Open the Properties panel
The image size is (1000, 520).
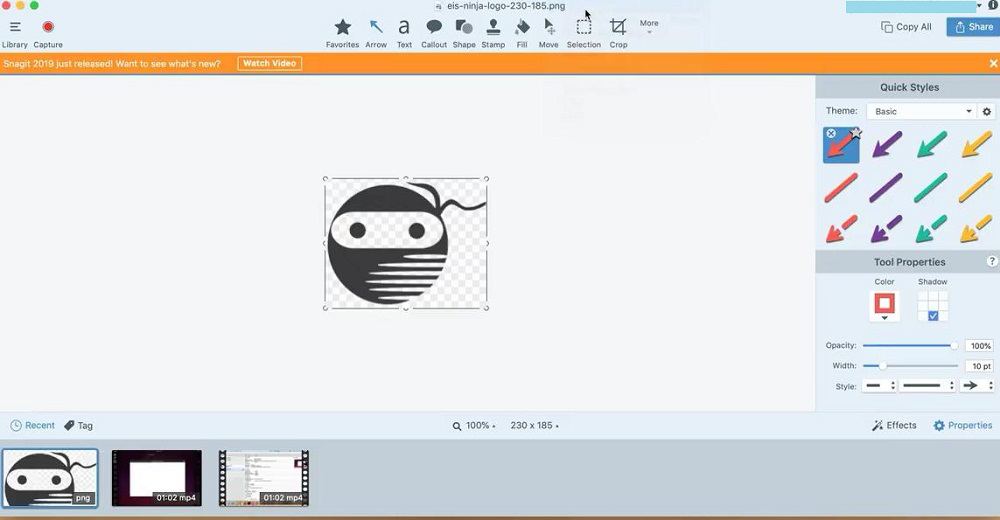[963, 426]
